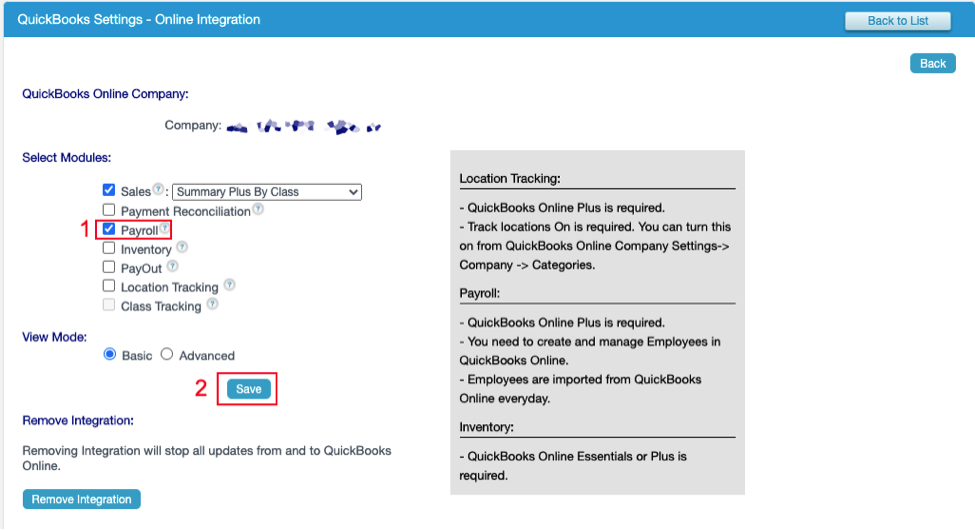Open the Payment Reconciliation help icon
The image size is (975, 530).
point(258,210)
